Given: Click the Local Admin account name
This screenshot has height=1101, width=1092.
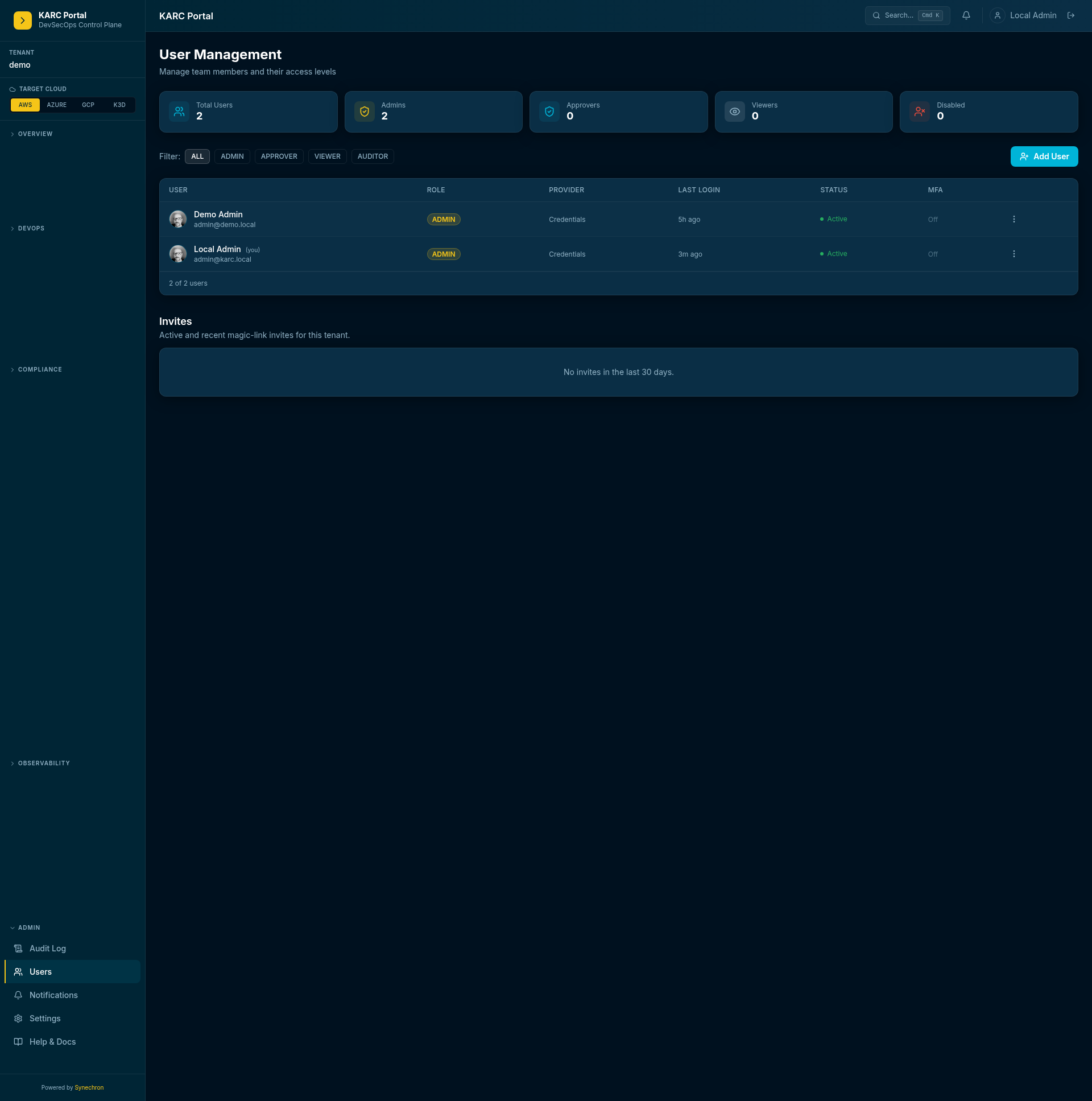Looking at the screenshot, I should 1033,15.
